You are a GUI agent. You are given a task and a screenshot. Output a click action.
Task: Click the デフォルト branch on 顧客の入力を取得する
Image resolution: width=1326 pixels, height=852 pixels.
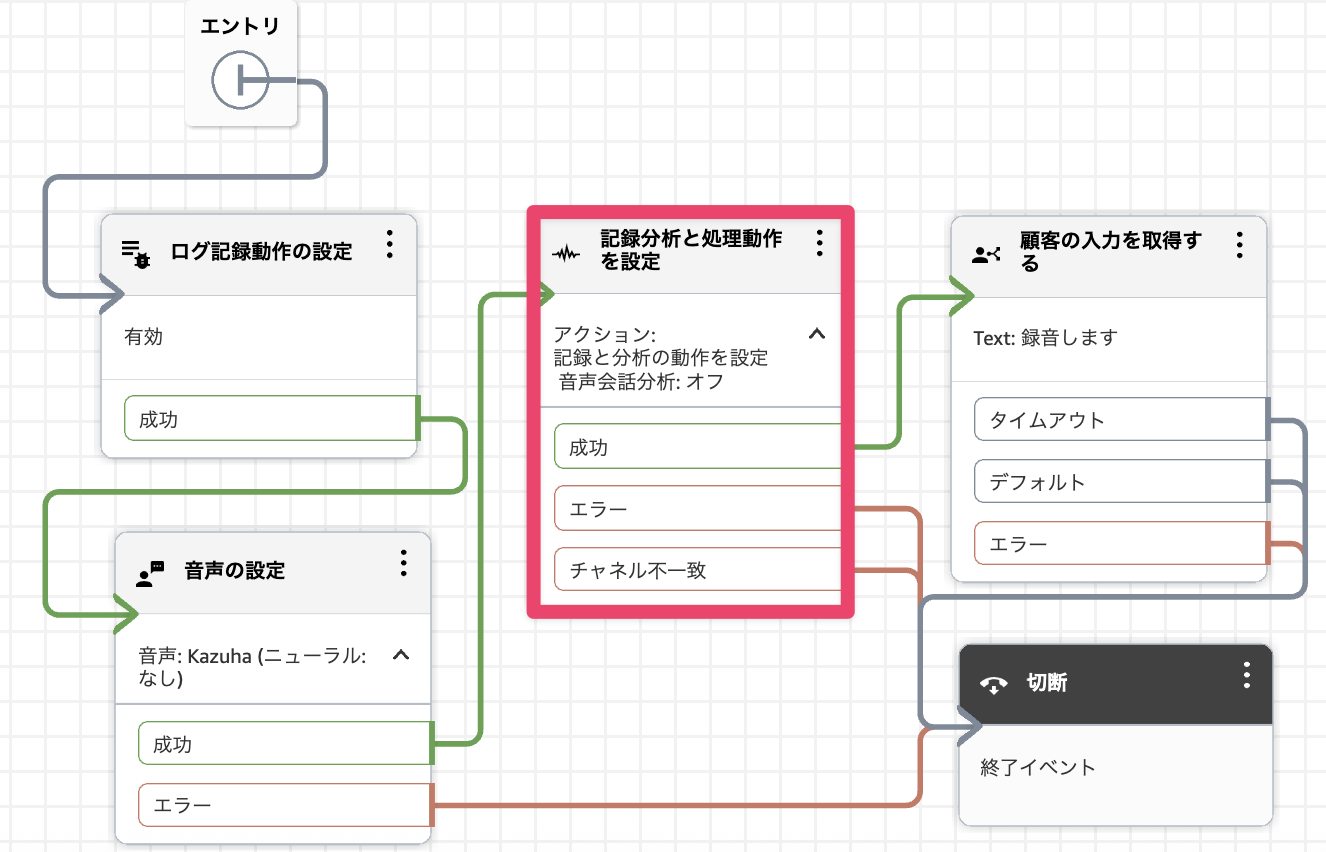click(1119, 481)
